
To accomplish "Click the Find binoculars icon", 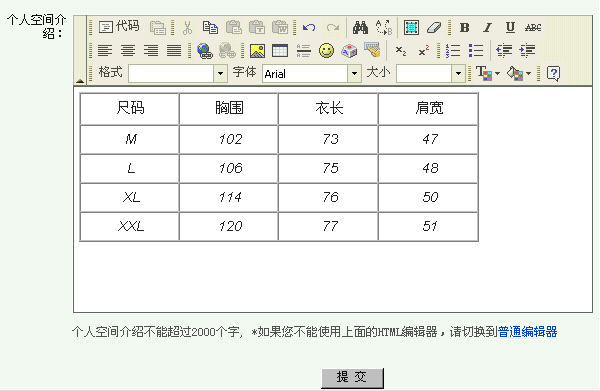I will [360, 28].
